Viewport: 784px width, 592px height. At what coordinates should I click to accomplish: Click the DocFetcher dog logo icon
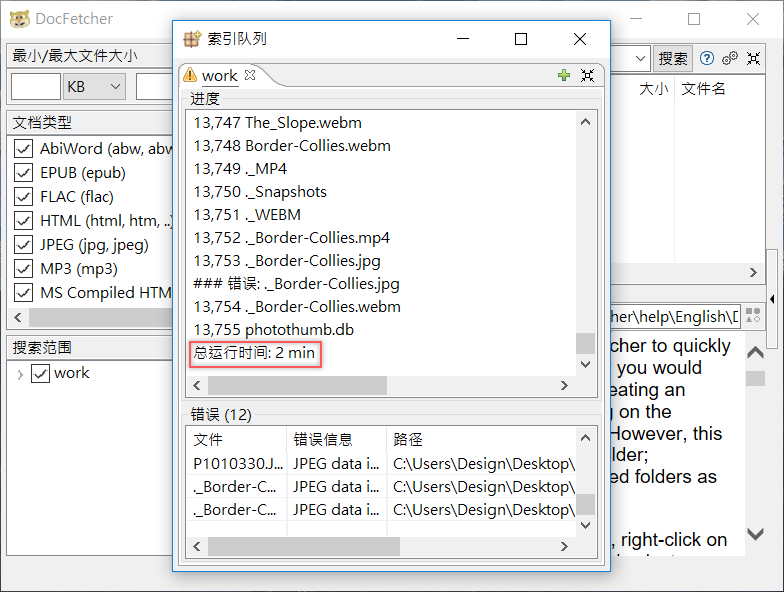pos(20,19)
